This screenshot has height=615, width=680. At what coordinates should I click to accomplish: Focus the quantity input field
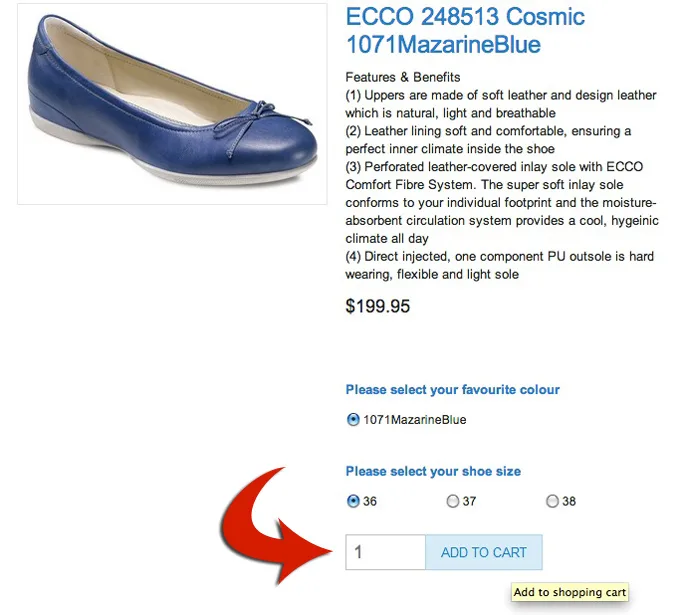pos(385,553)
